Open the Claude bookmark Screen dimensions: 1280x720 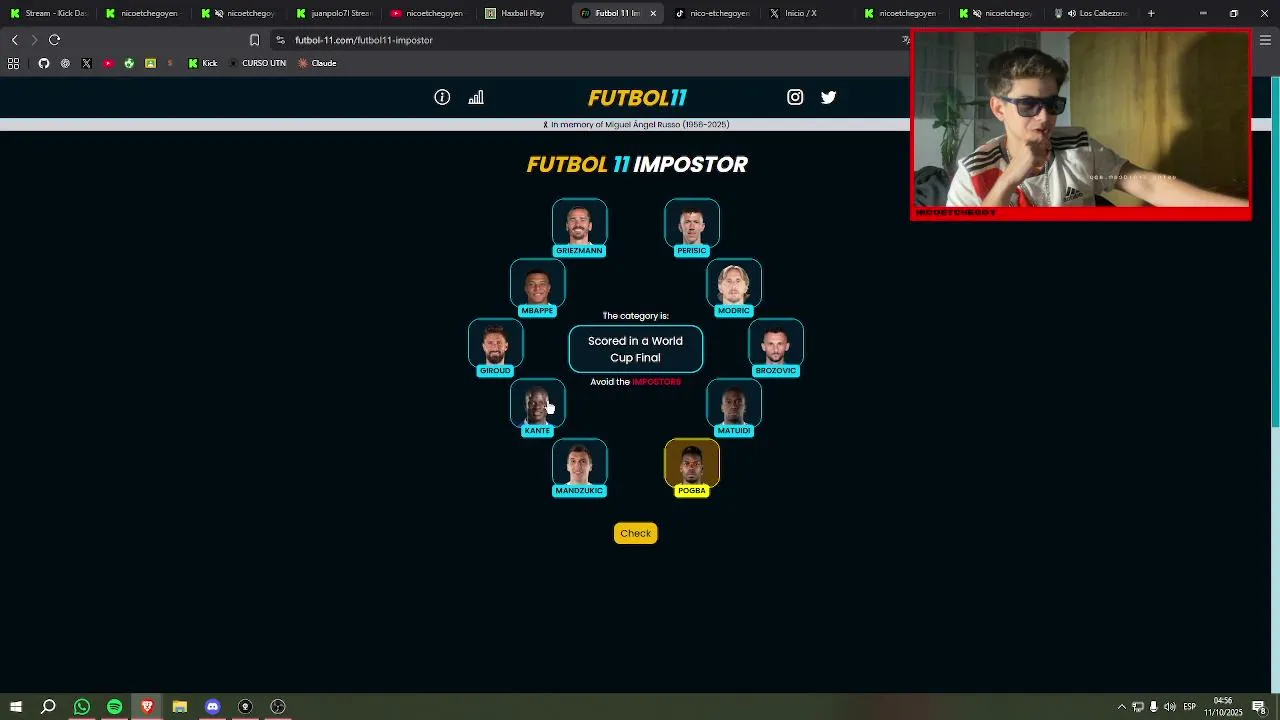[x=316, y=63]
